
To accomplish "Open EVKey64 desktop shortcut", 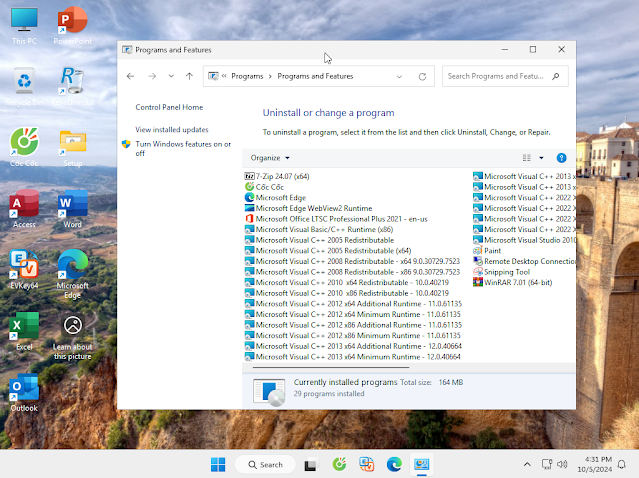I will [x=24, y=269].
